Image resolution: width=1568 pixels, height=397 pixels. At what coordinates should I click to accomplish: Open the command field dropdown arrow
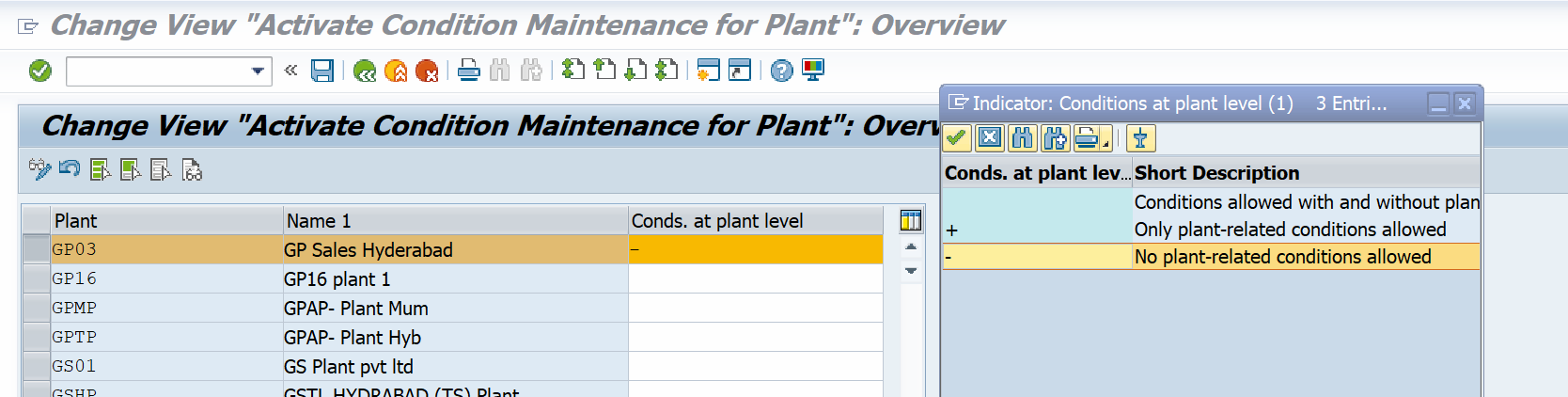point(258,71)
